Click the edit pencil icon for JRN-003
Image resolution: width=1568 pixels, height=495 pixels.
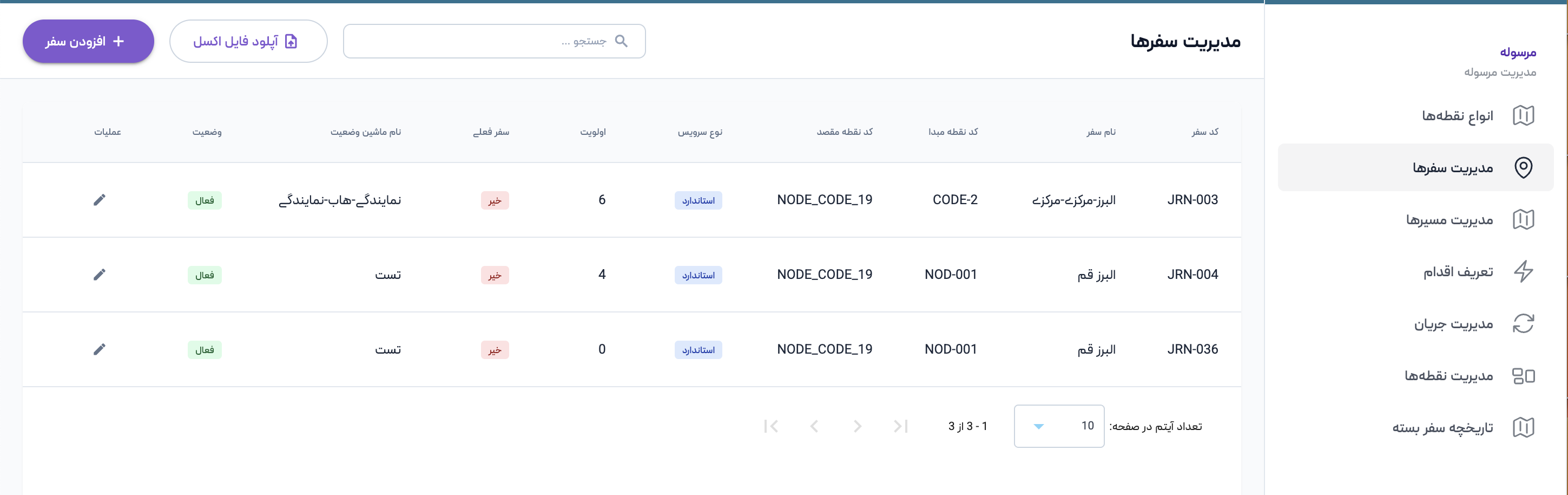coord(99,200)
